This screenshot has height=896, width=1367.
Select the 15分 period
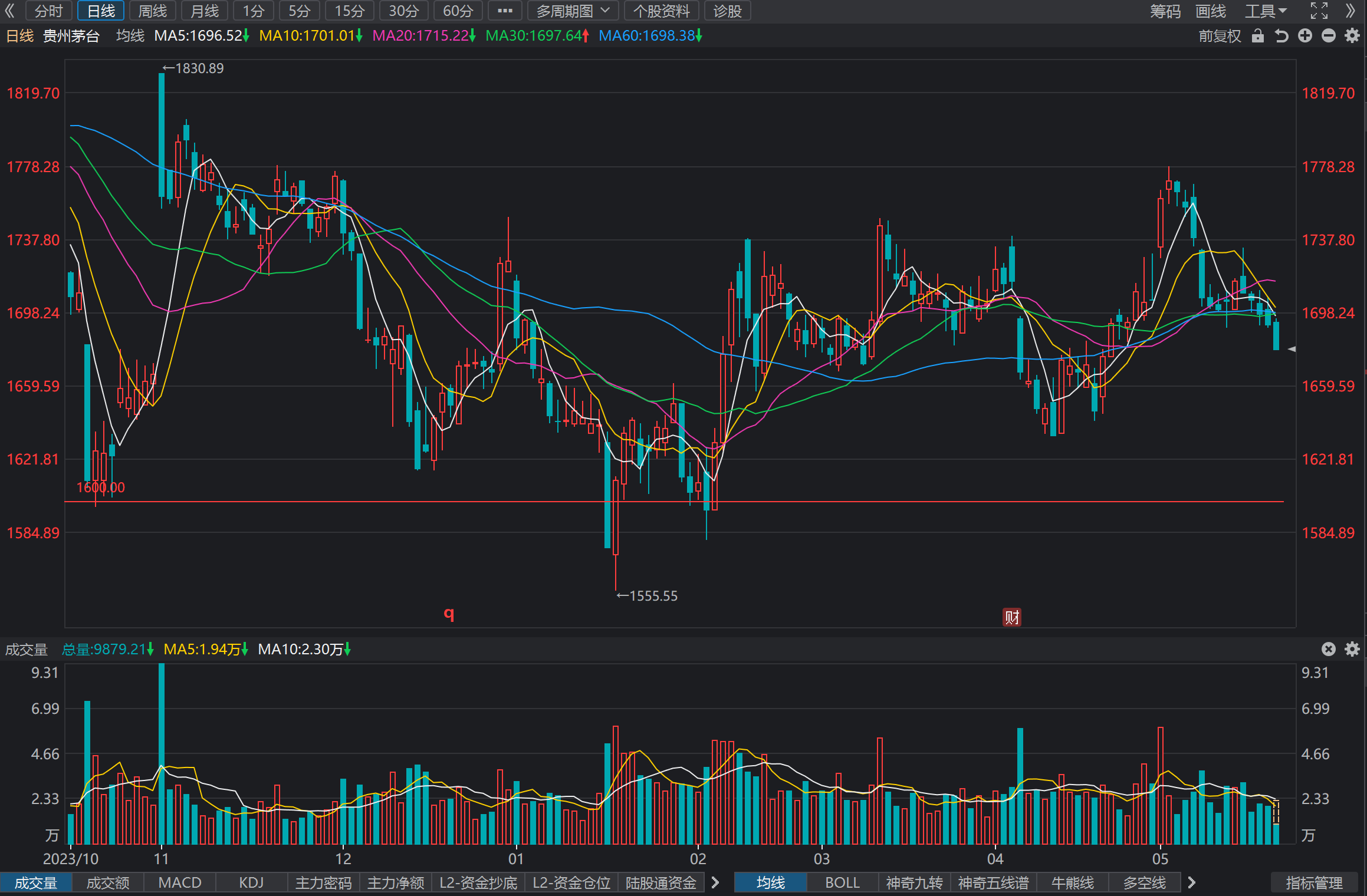coord(350,11)
